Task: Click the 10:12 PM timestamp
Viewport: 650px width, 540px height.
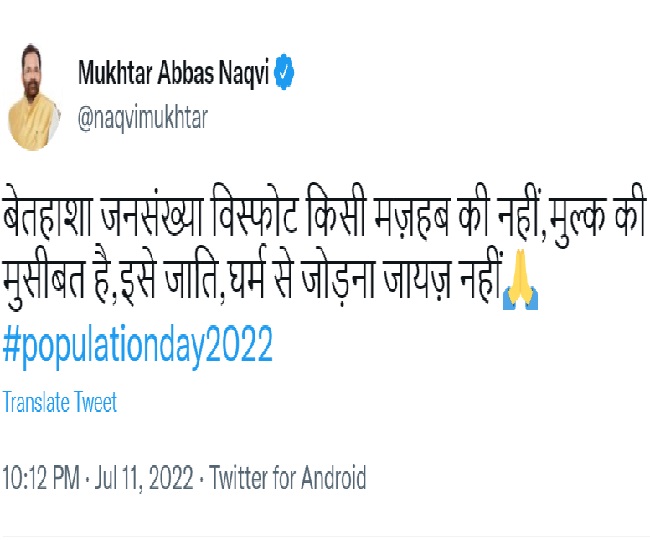Action: 40,477
